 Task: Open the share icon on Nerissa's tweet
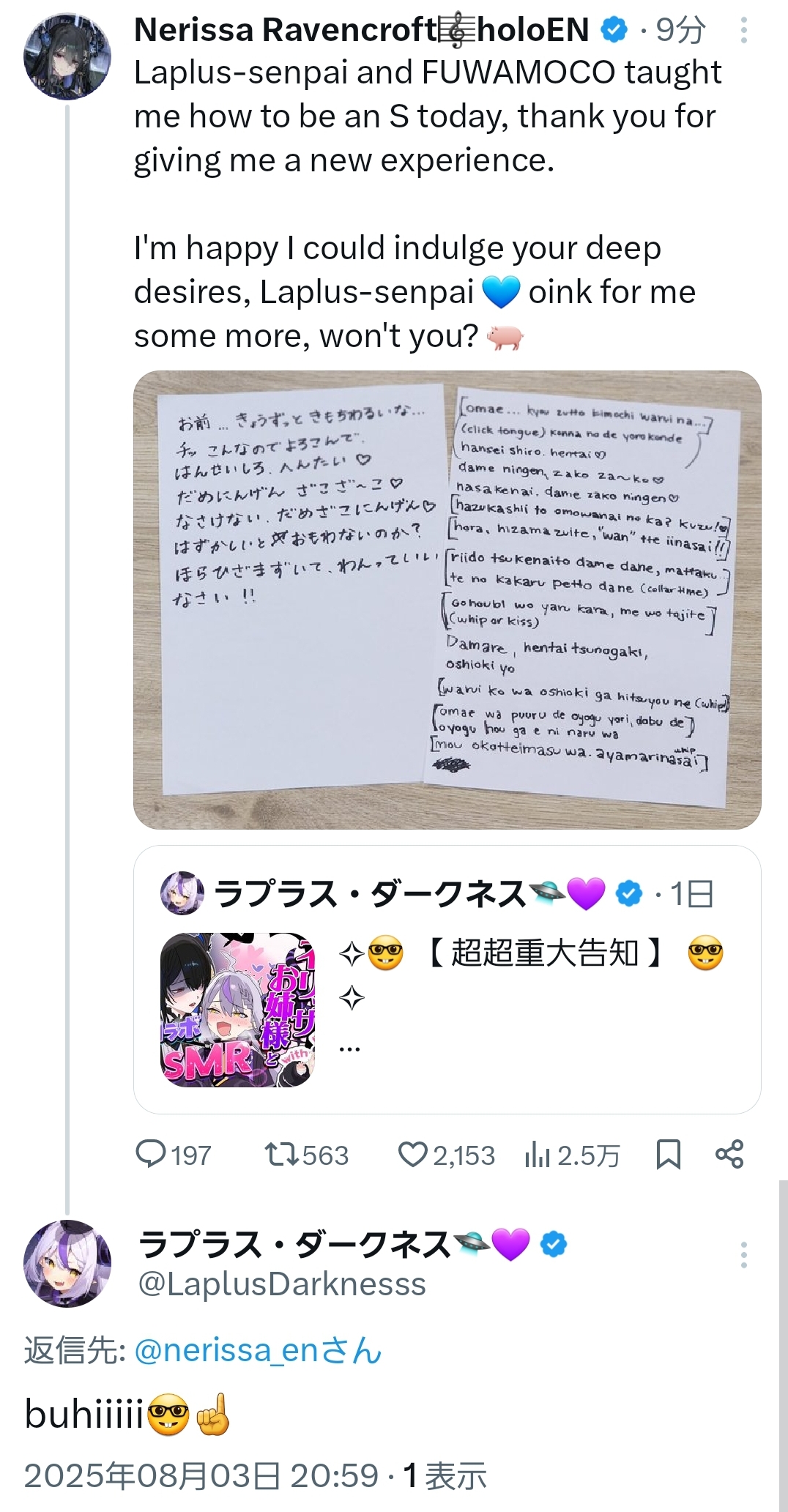tap(729, 1154)
